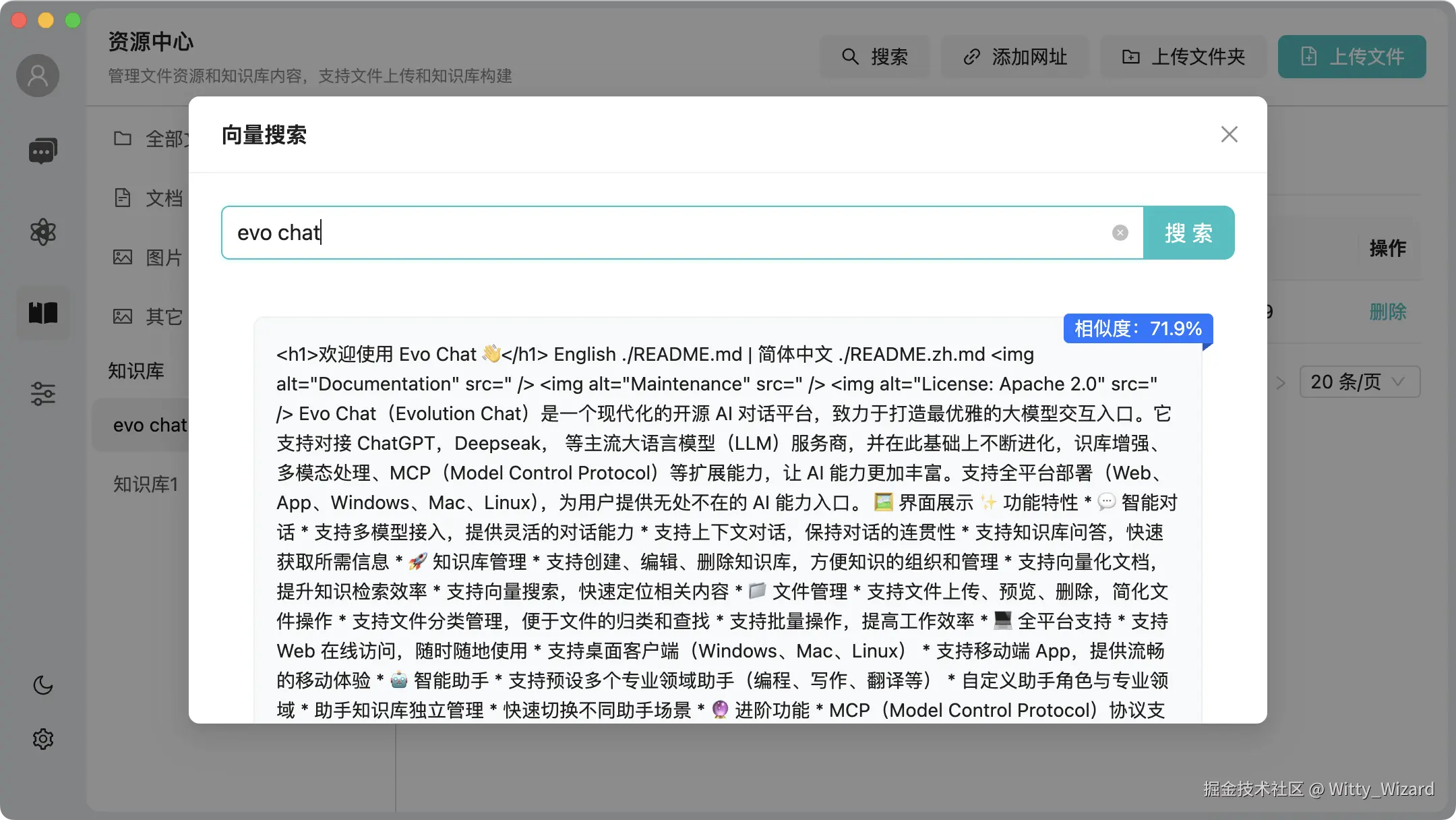
Task: Click the user avatar icon
Action: tap(38, 76)
